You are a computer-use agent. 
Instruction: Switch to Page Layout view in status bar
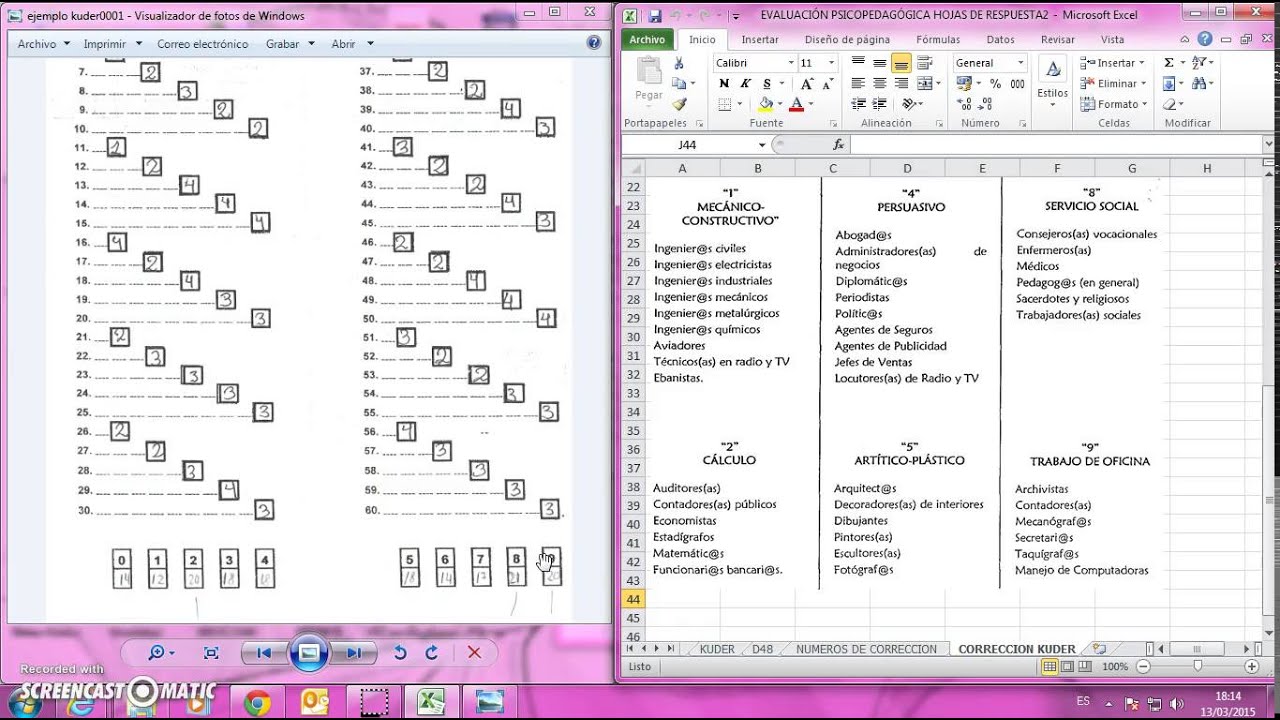click(1067, 666)
